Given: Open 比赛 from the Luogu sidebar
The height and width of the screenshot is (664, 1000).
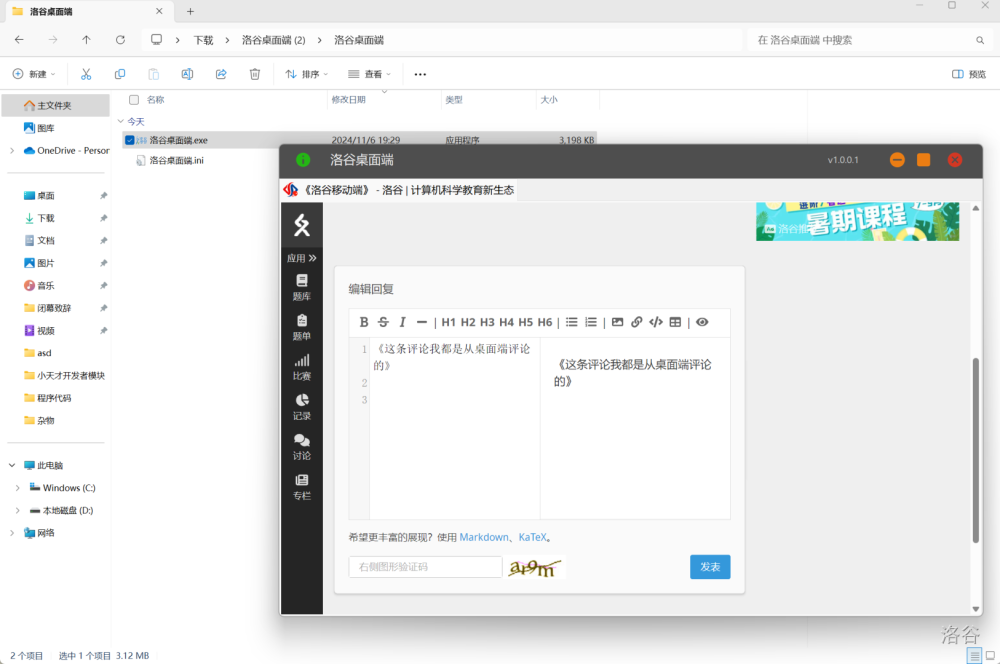Looking at the screenshot, I should (302, 366).
